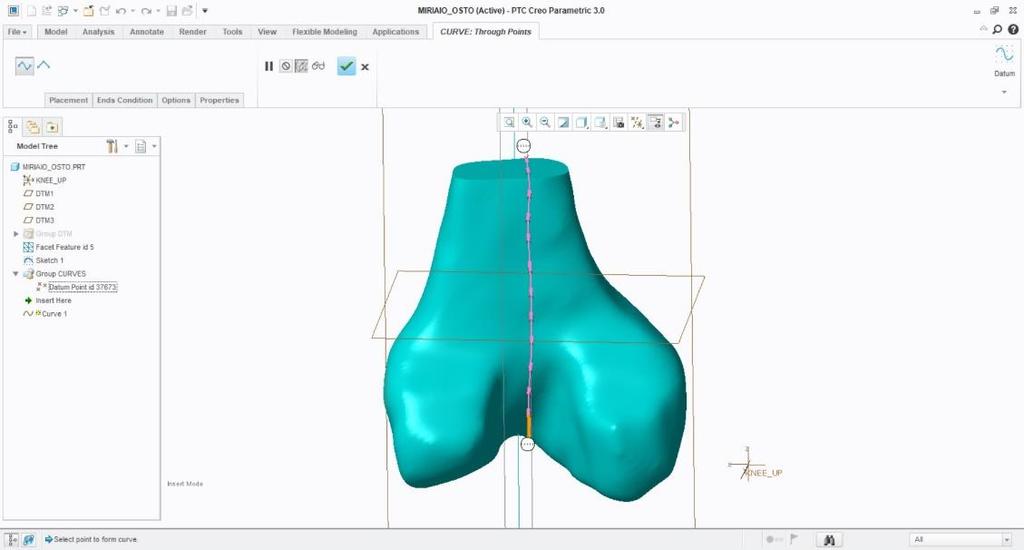Open the Annotate tab
Image resolution: width=1024 pixels, height=550 pixels.
(146, 31)
